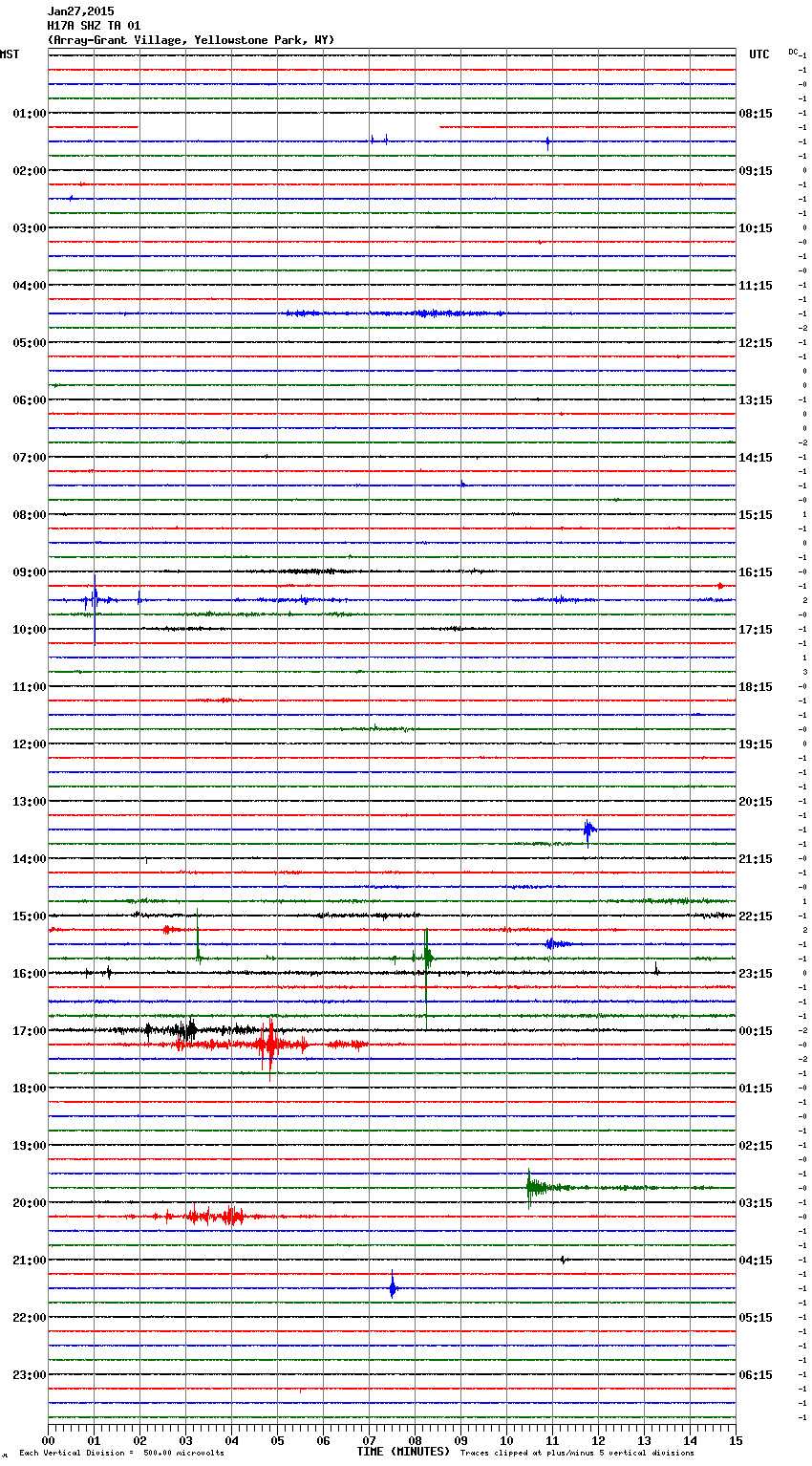This screenshot has width=812, height=1466.
Task: Select the 22:00 MST row label
Action: click(x=30, y=1318)
